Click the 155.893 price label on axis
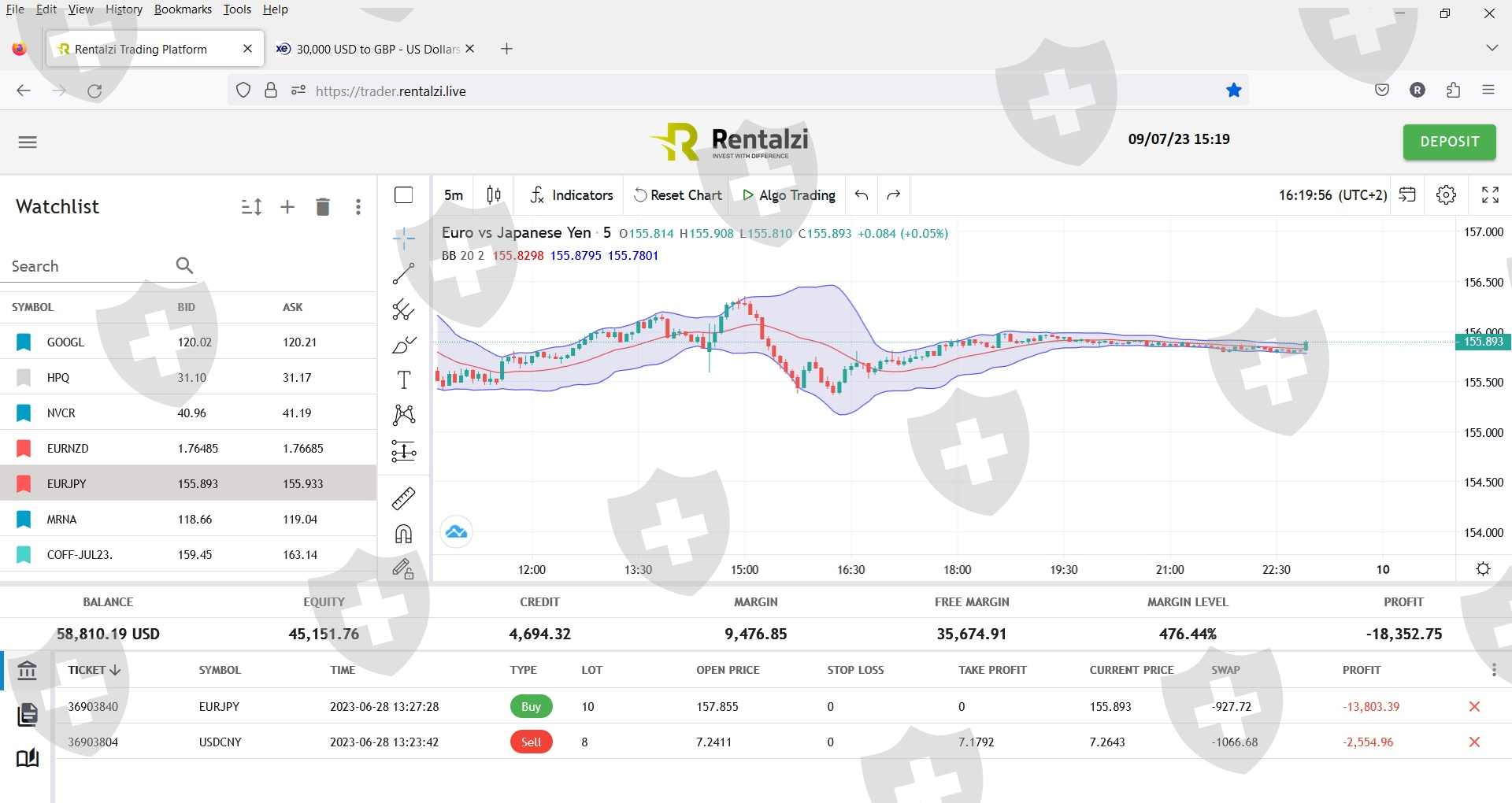This screenshot has width=1512, height=803. (1482, 342)
